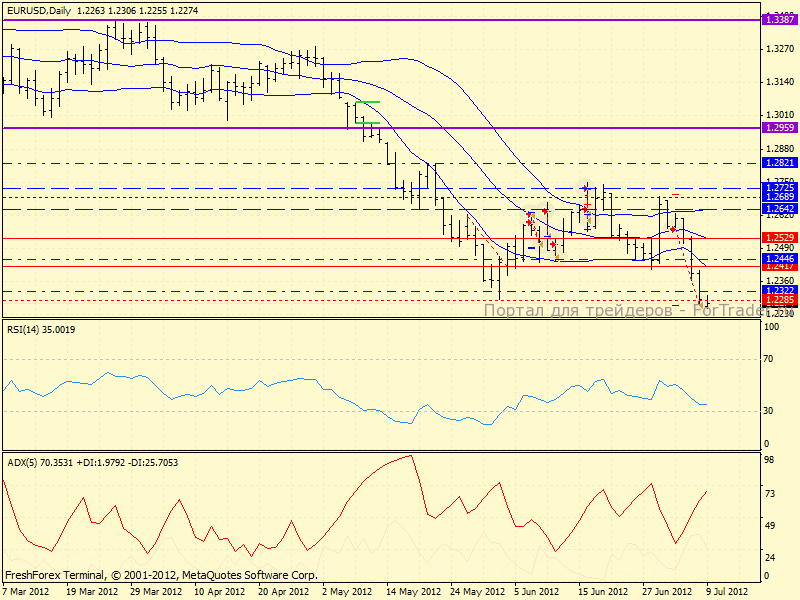Click the red 1.2285 price tag
Screen dimensions: 800x600
pos(777,299)
